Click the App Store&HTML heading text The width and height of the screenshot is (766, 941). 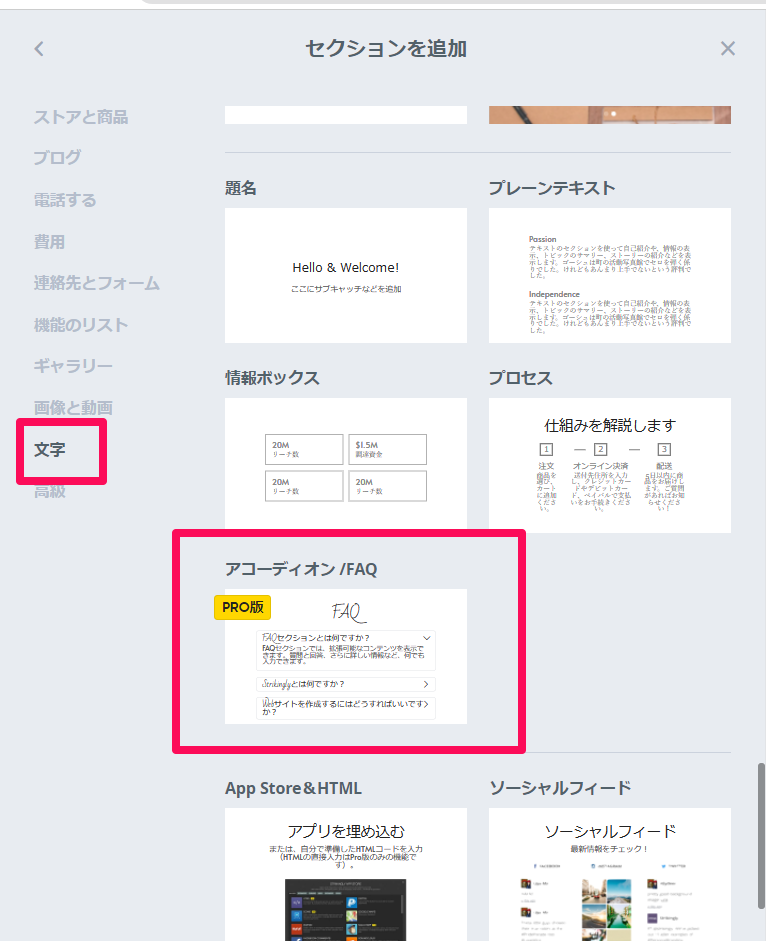click(x=294, y=788)
